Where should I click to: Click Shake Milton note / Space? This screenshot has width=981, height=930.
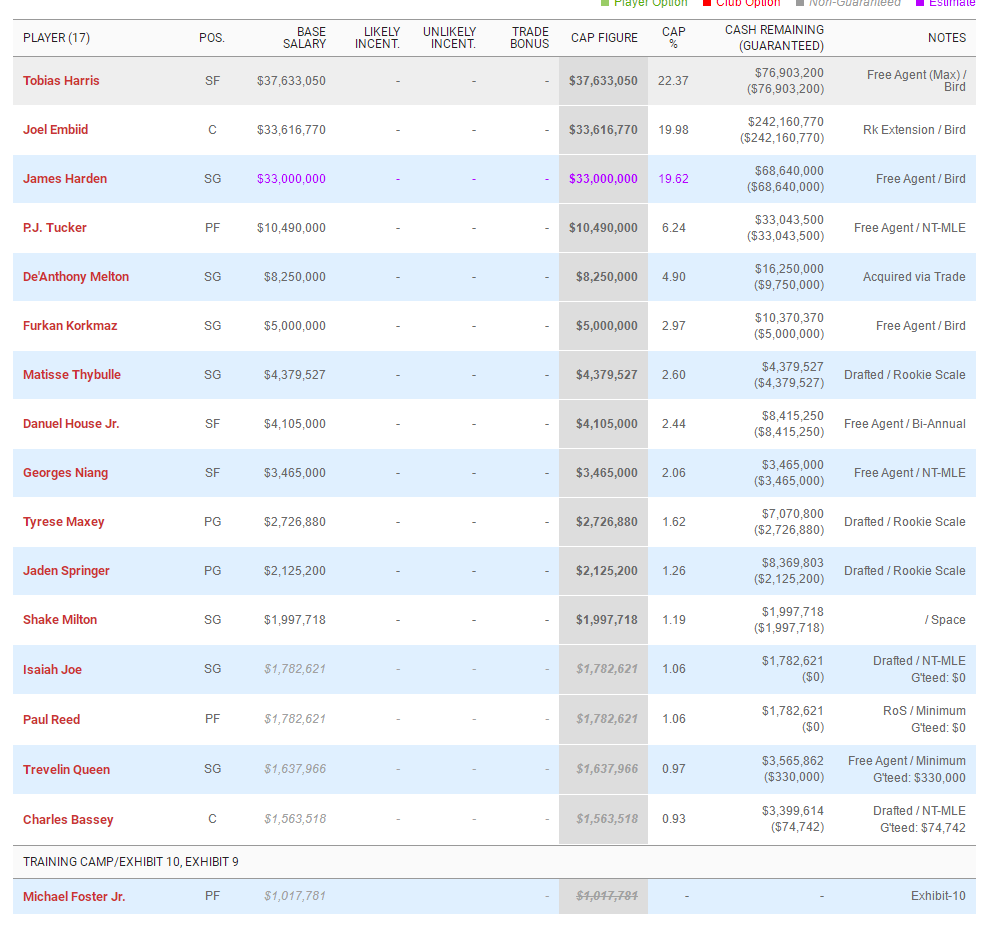tap(945, 620)
